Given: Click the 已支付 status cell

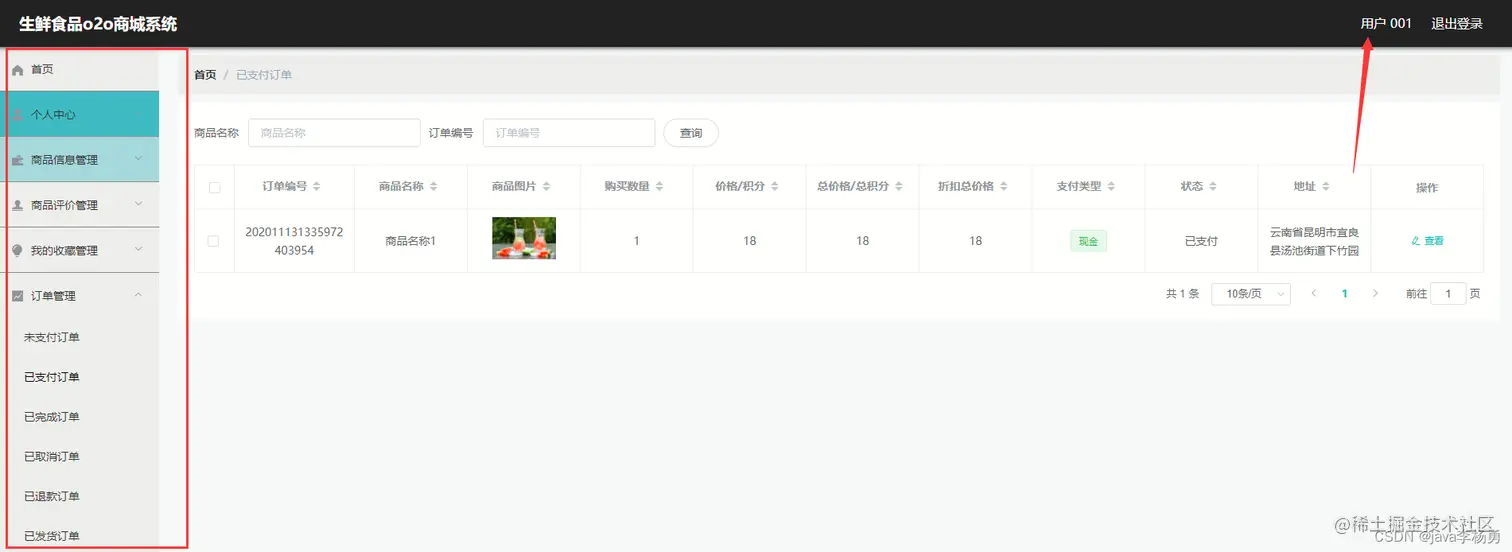Looking at the screenshot, I should coord(1201,241).
